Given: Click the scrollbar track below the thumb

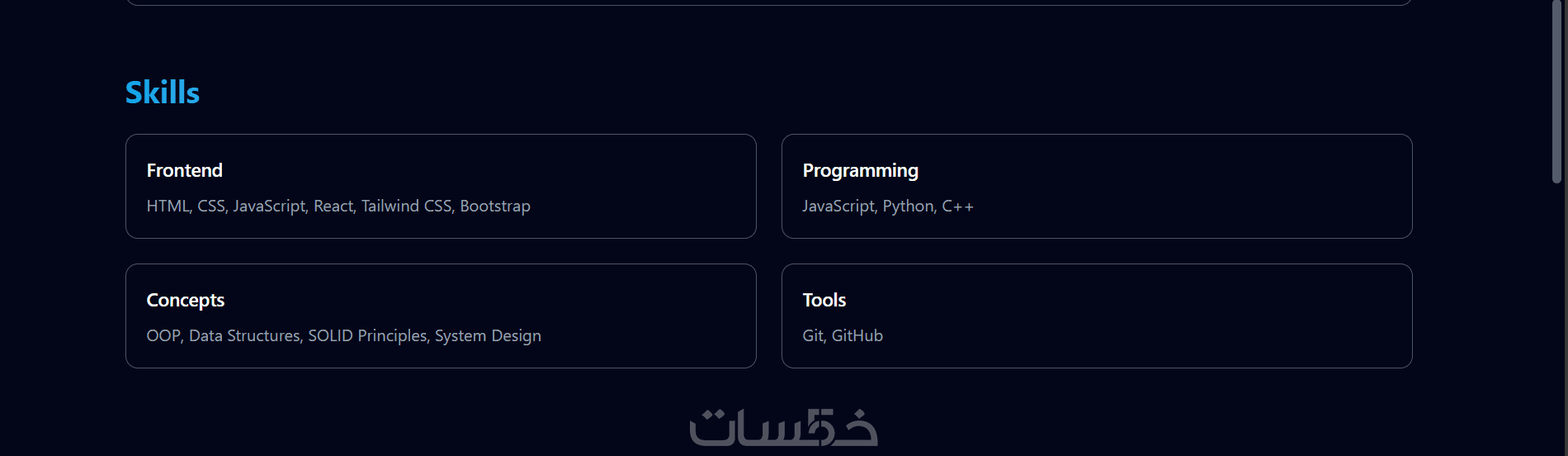Looking at the screenshot, I should (x=1556, y=330).
